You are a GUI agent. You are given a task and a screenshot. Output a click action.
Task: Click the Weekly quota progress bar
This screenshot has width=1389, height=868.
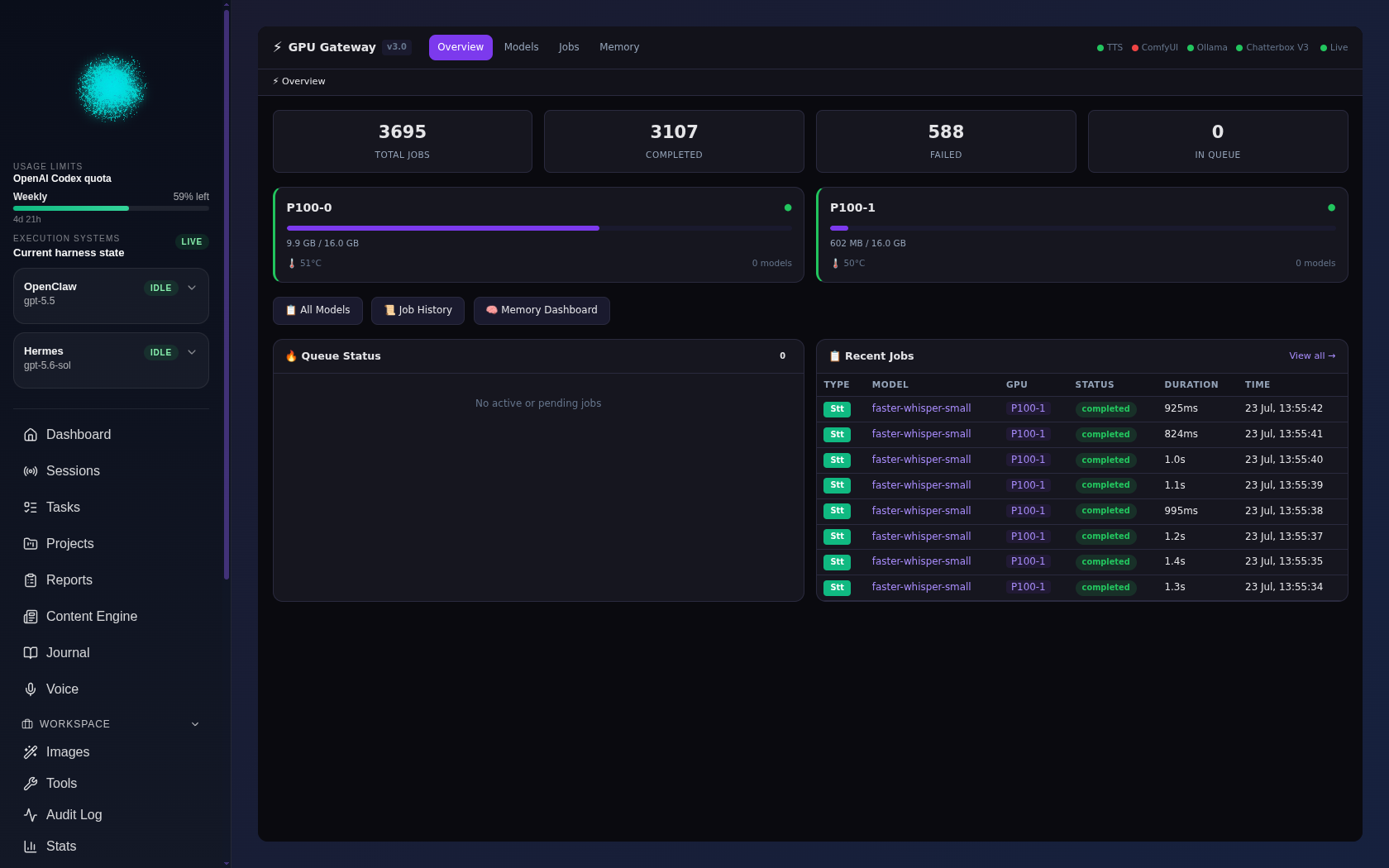point(111,208)
